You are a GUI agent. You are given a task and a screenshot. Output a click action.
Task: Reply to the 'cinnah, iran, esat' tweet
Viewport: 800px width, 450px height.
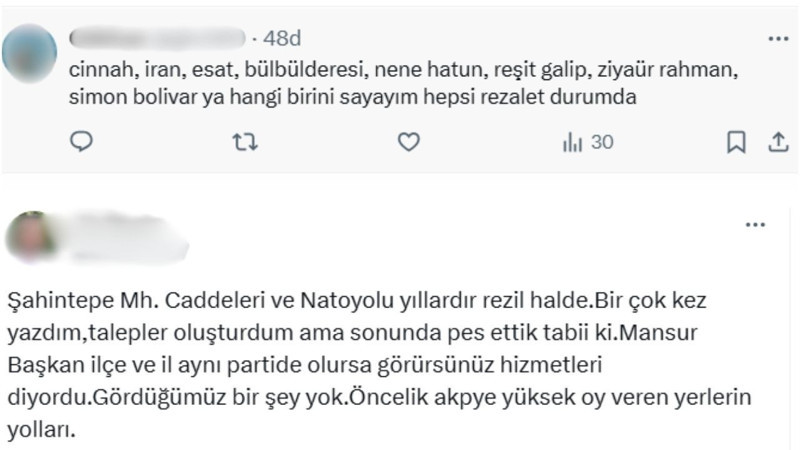coord(82,143)
